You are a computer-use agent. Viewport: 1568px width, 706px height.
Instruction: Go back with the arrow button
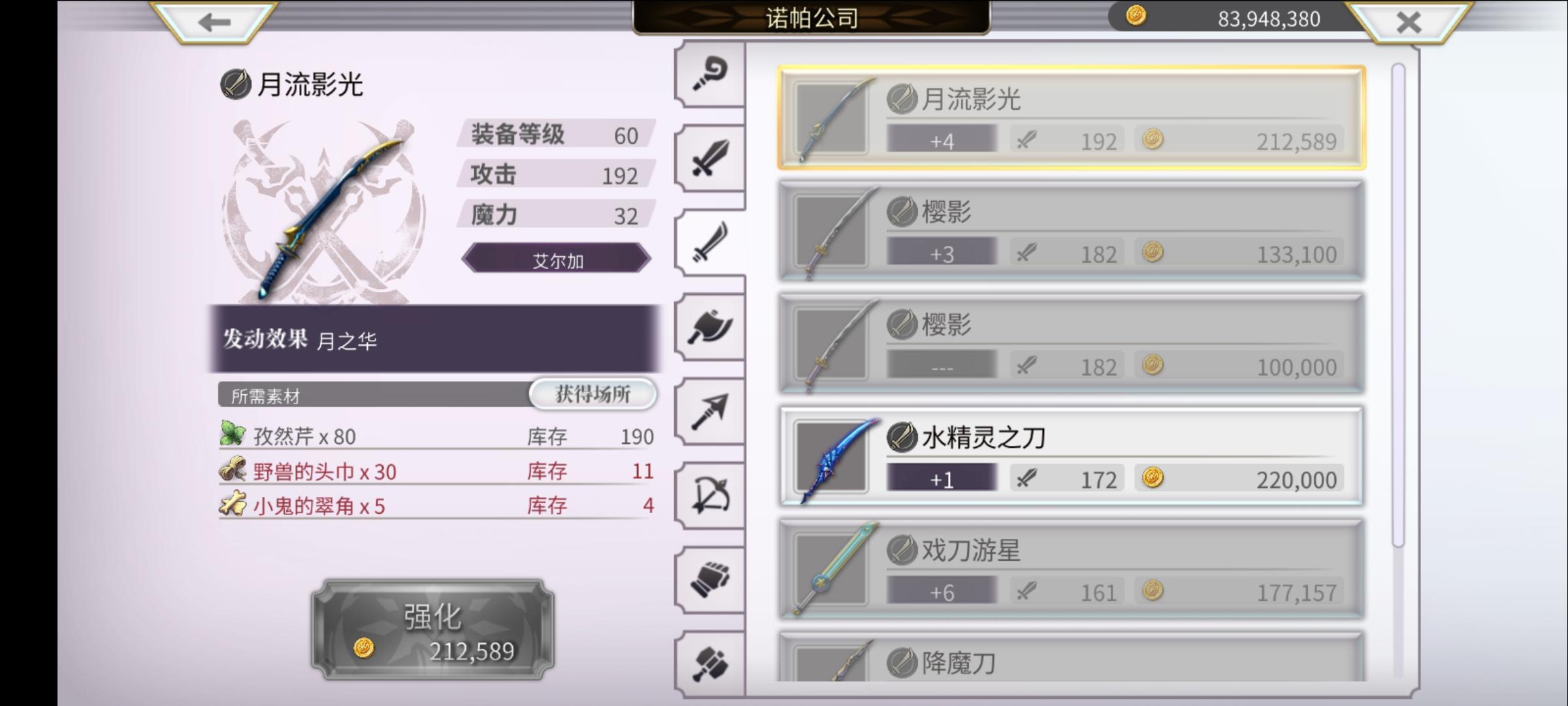[214, 22]
